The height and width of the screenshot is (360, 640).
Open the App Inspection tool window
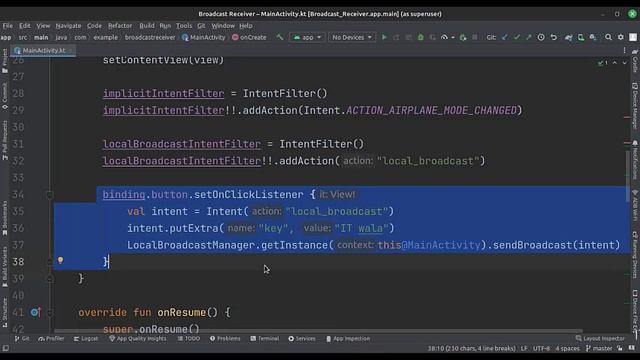point(348,338)
